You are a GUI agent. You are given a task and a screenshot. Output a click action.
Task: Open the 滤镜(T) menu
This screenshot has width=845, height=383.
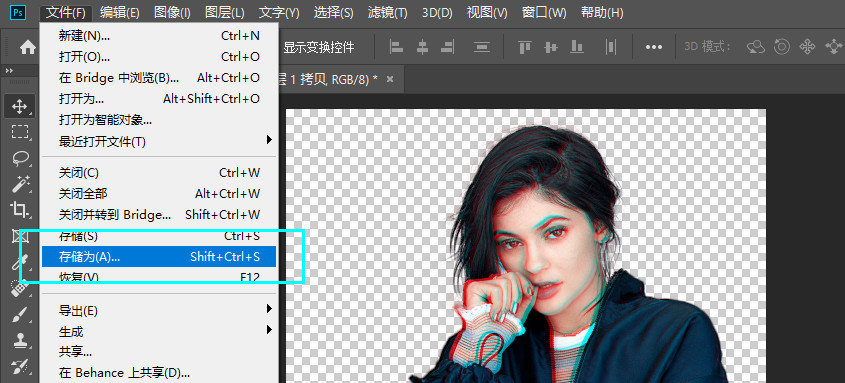tap(387, 12)
